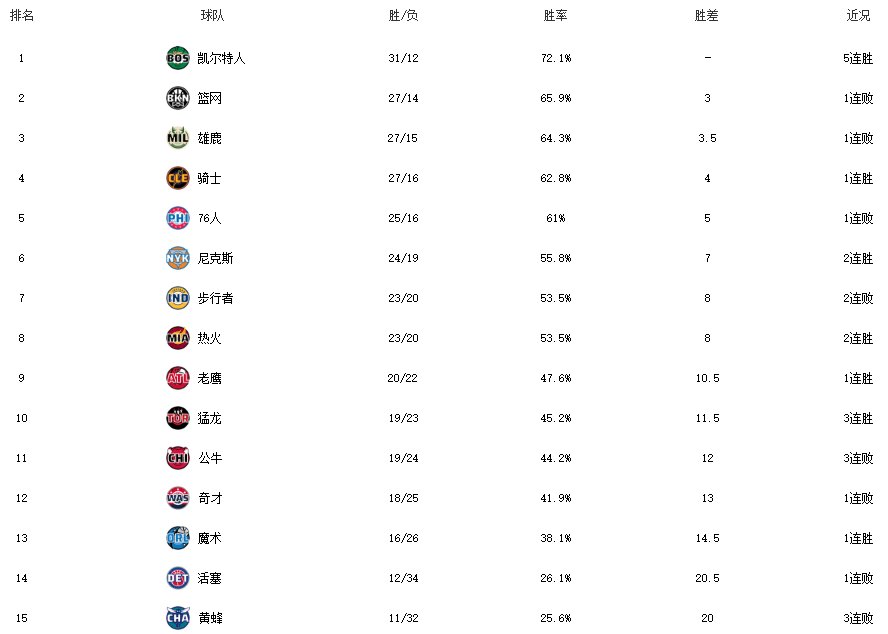
Task: Click the 排名 column header
Action: click(x=22, y=15)
